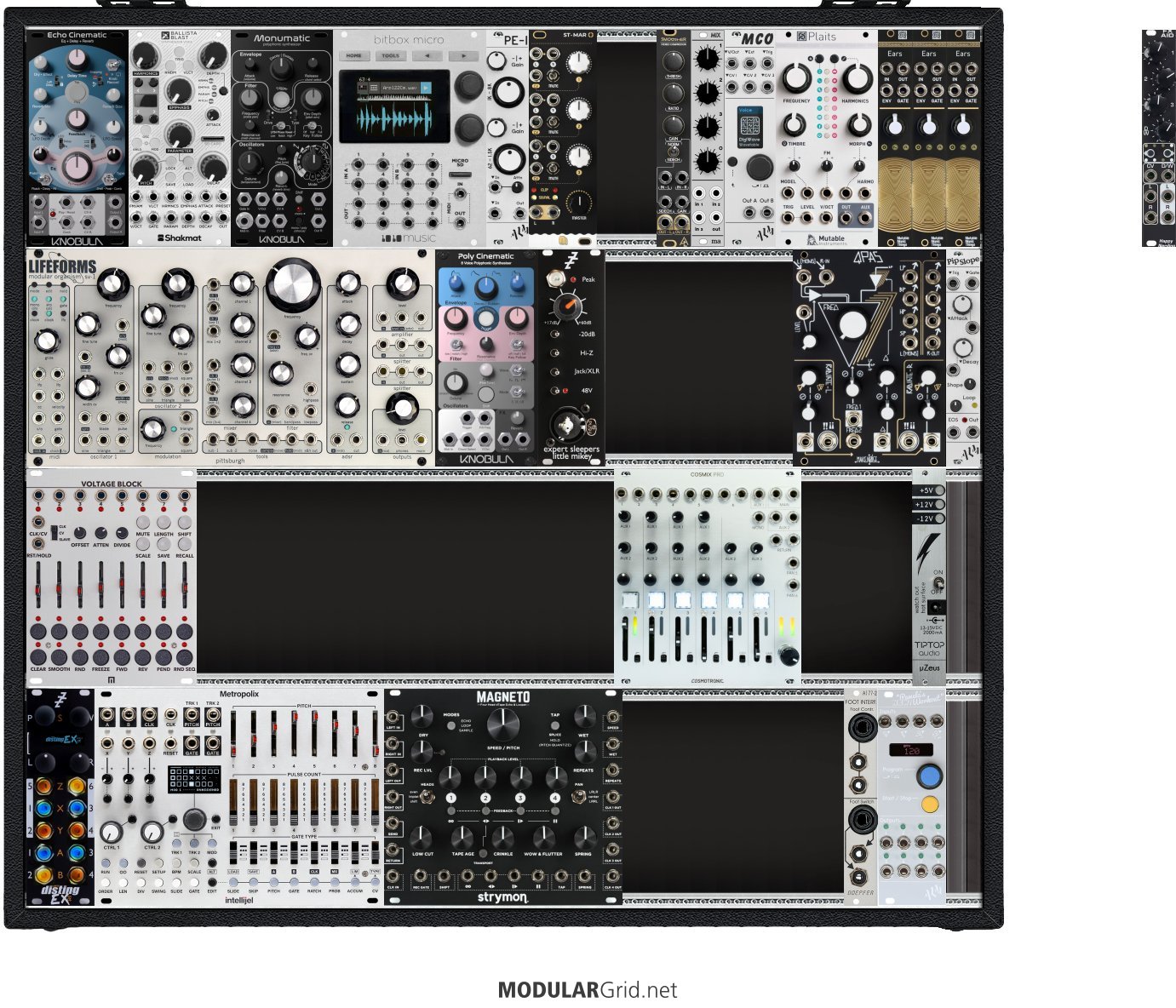Select the Pip Slope module

click(x=963, y=358)
